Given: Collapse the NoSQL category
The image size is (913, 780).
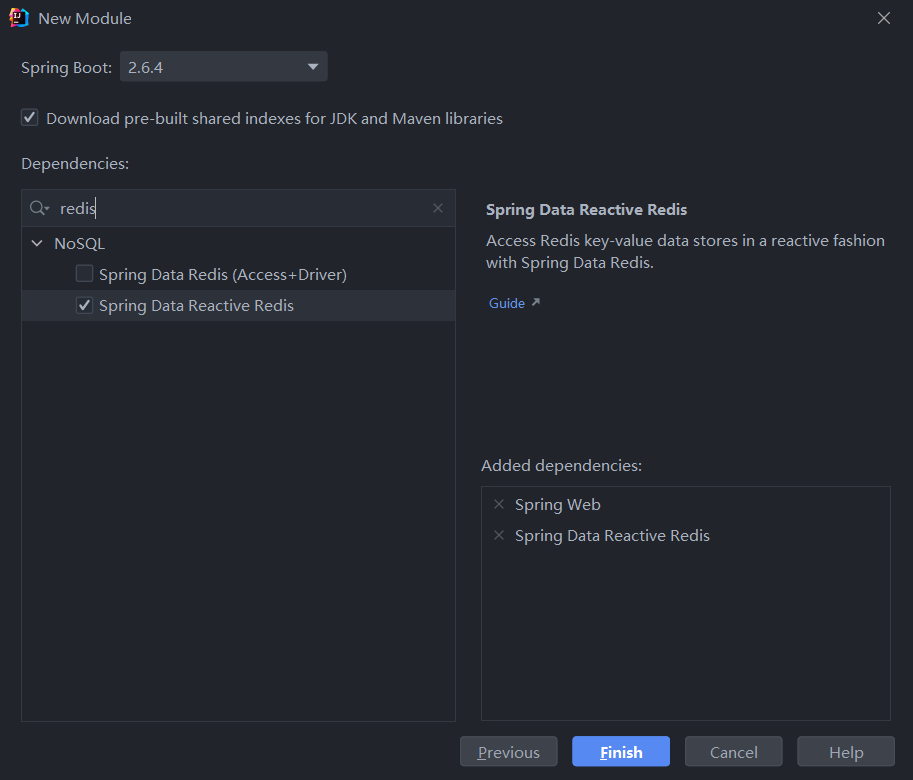Looking at the screenshot, I should (x=37, y=243).
